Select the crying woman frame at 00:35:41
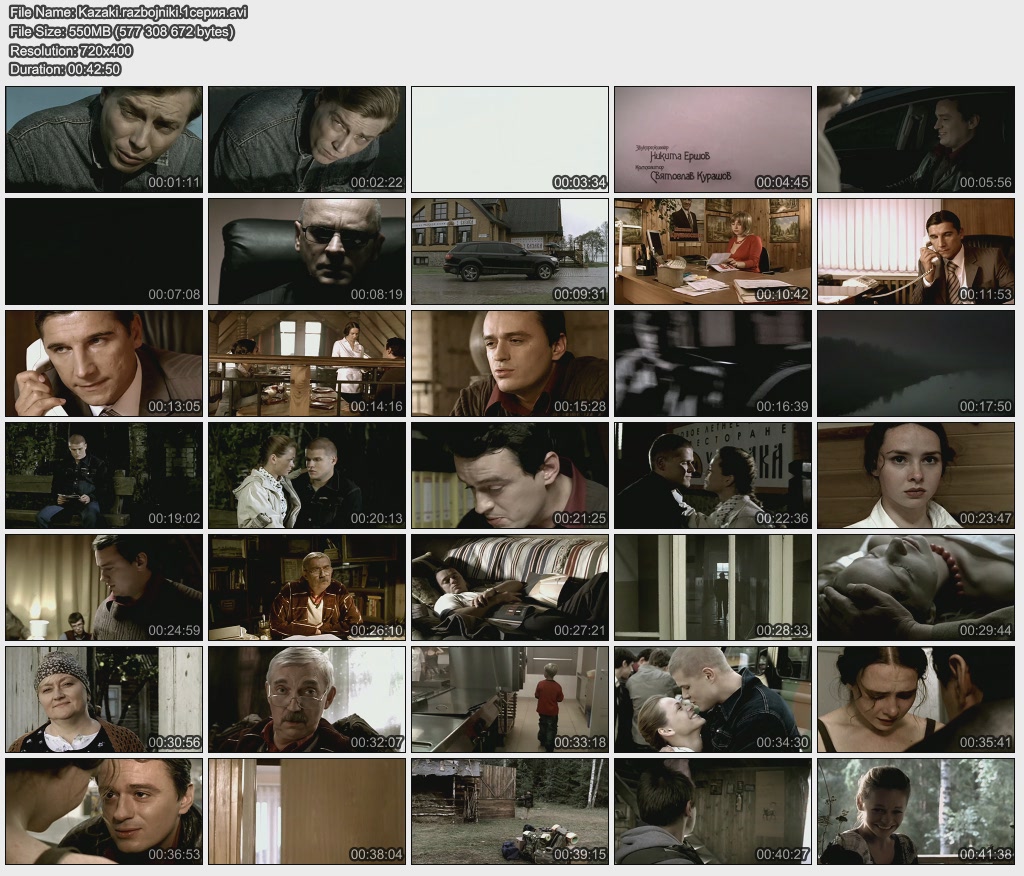The width and height of the screenshot is (1024, 876). (x=916, y=700)
